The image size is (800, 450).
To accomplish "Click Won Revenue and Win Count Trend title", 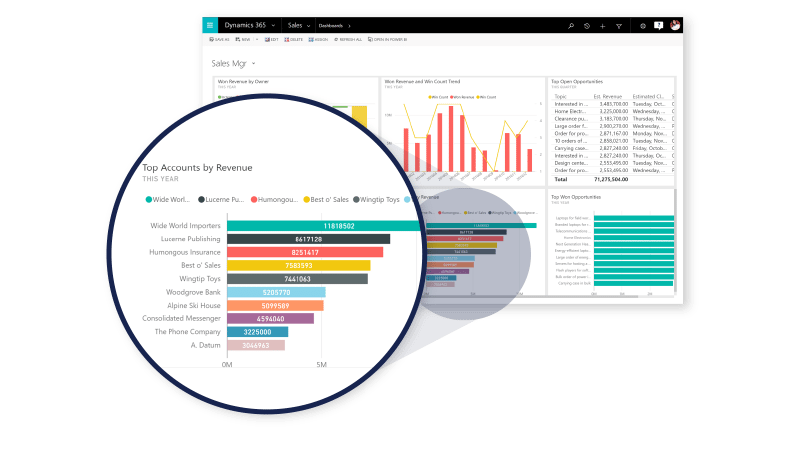I will 422,82.
